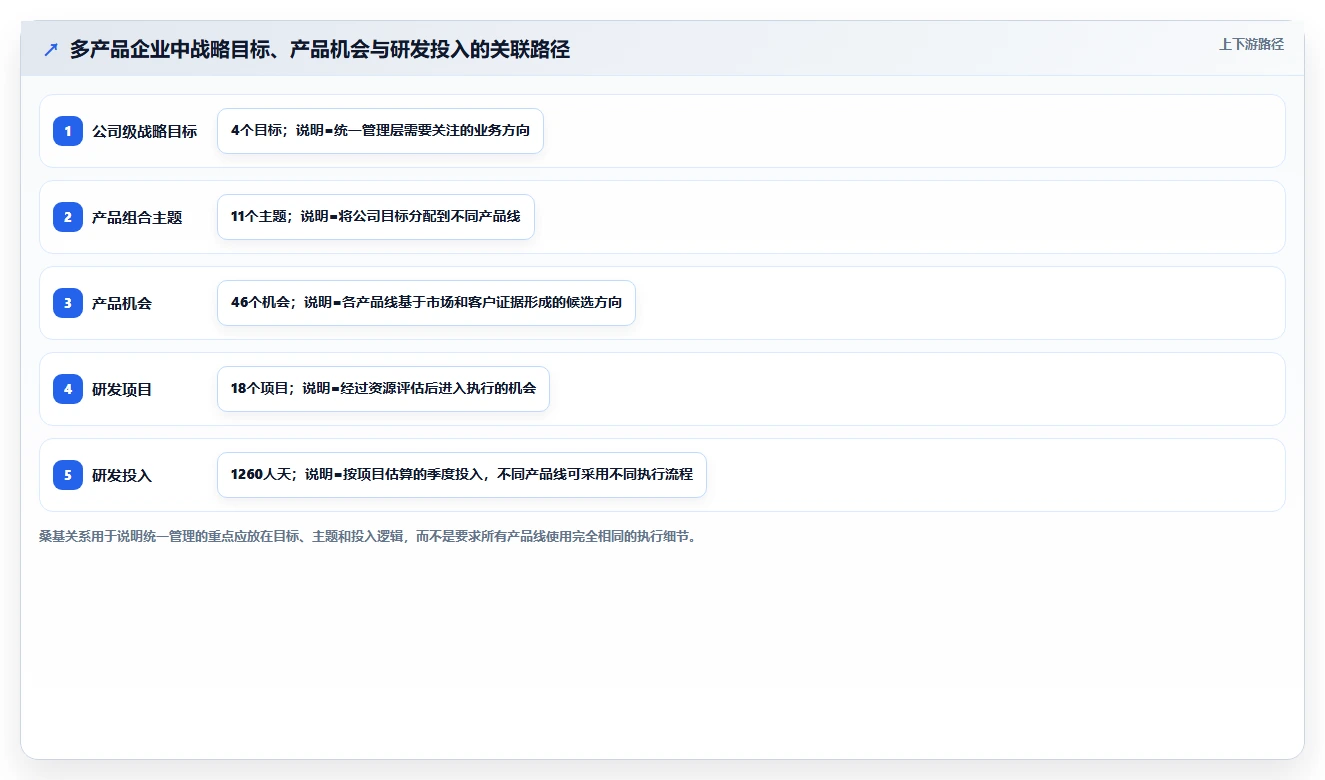Open the 4个目标 description chip
The width and height of the screenshot is (1325, 780).
[380, 131]
